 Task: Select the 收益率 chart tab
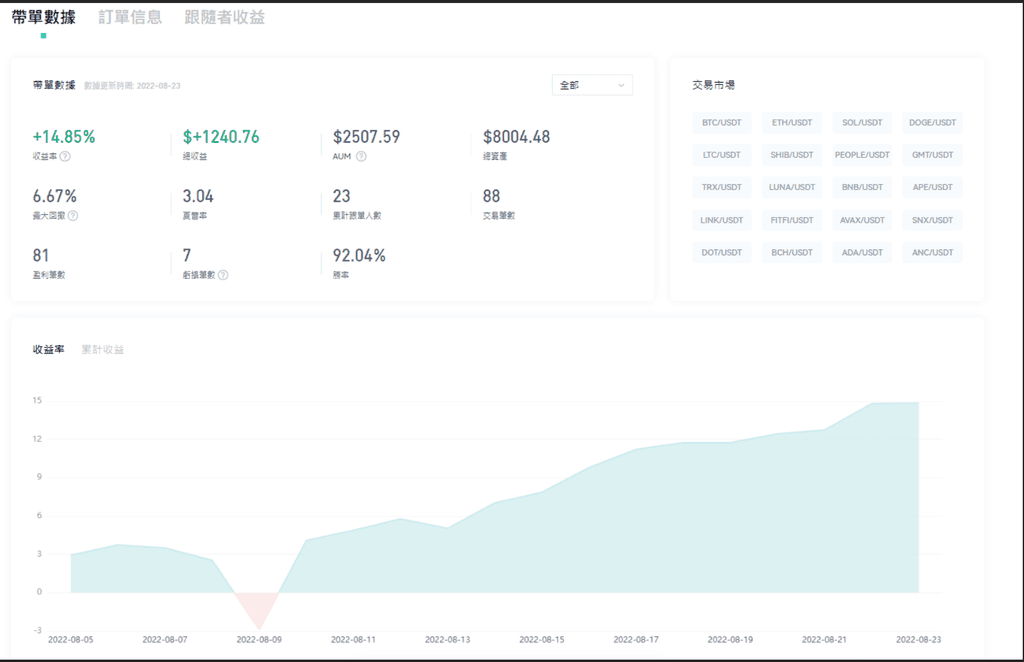(x=48, y=349)
